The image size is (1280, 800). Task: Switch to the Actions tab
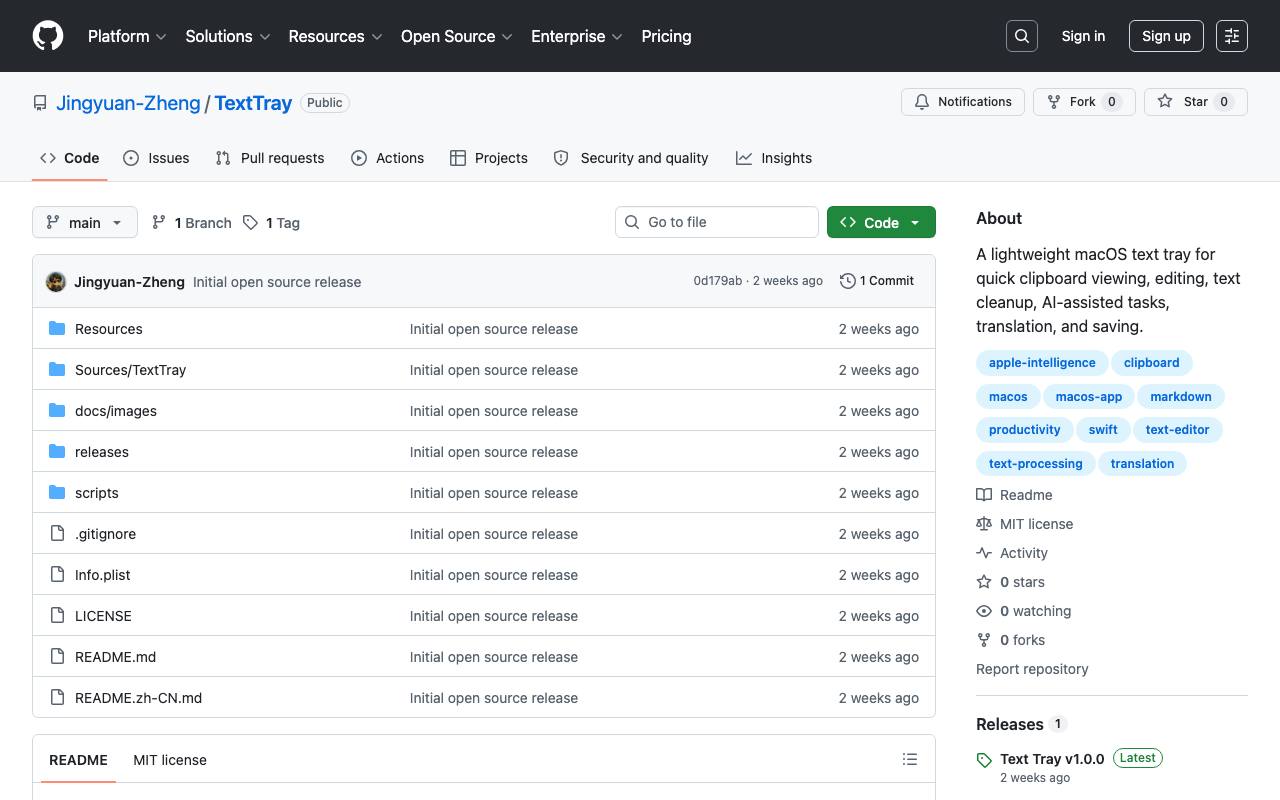[388, 158]
